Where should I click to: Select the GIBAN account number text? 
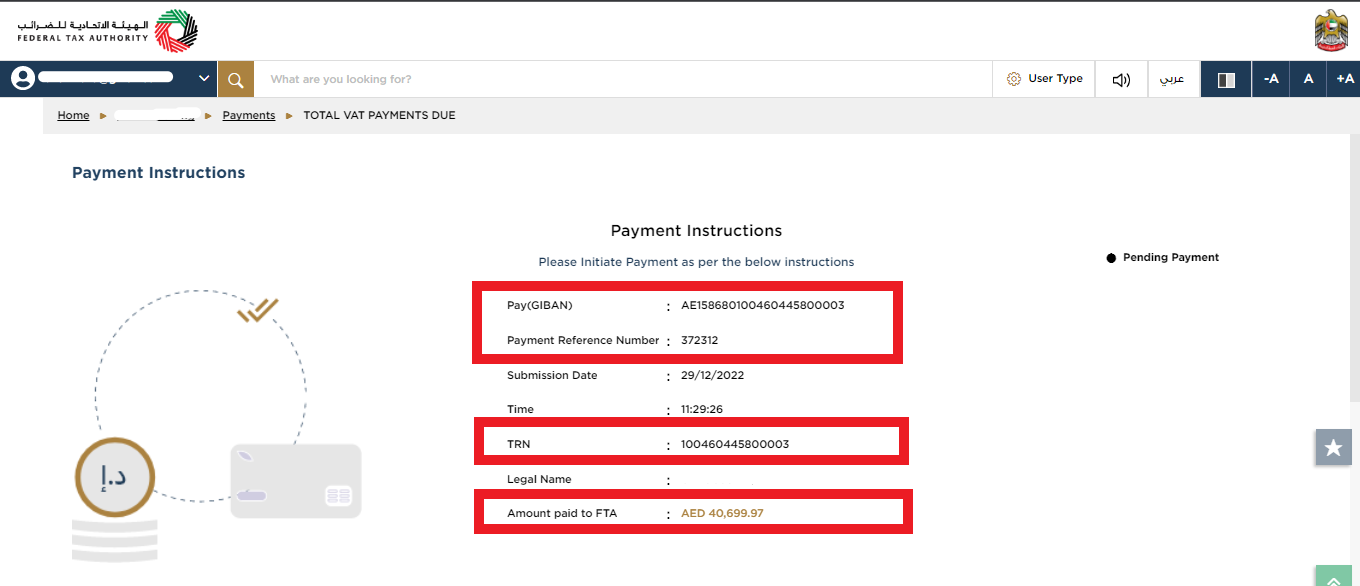pos(763,305)
